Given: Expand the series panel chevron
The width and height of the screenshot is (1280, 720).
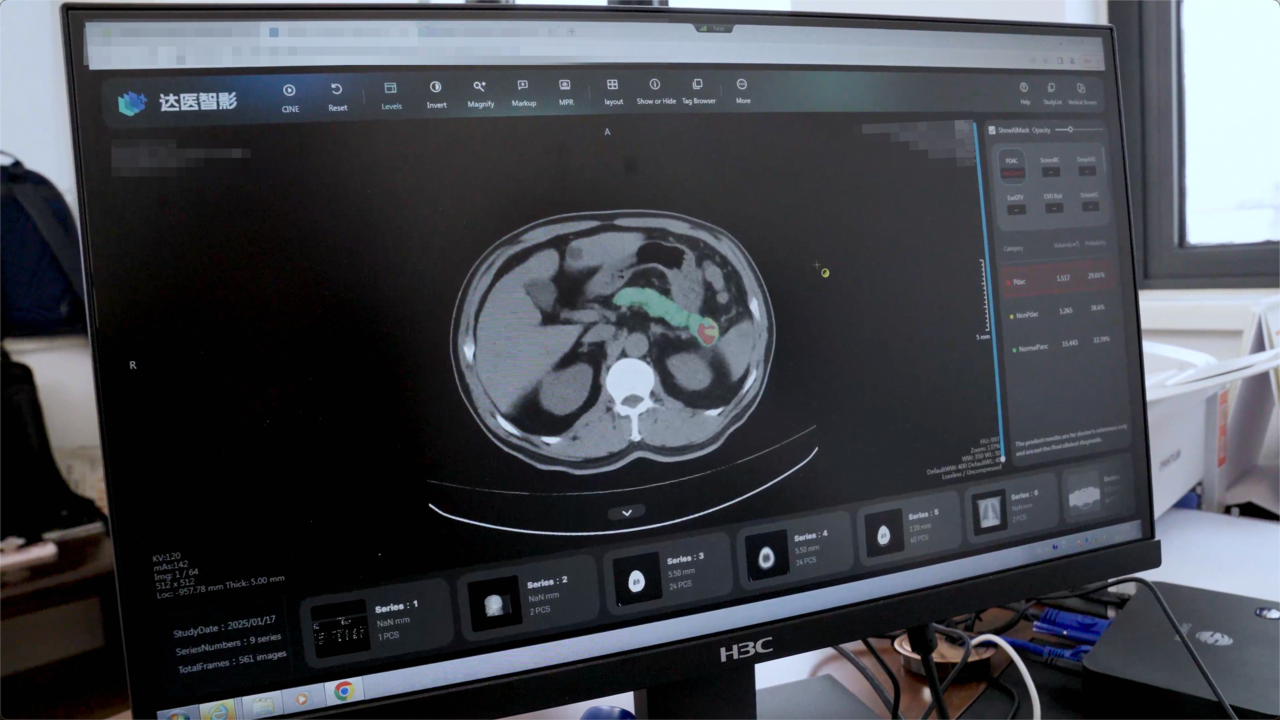Looking at the screenshot, I should coord(627,512).
